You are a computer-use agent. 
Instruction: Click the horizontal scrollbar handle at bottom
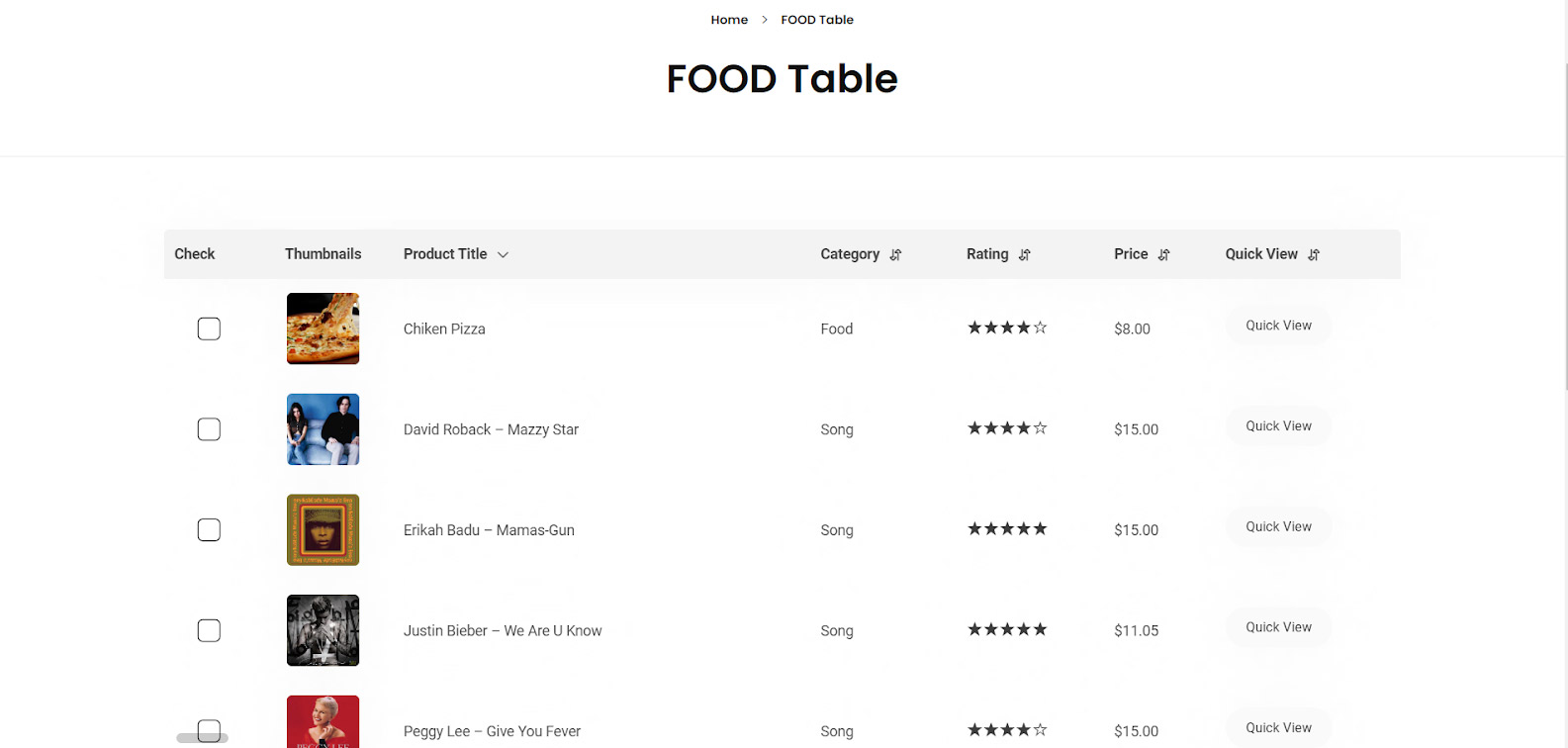(x=202, y=738)
